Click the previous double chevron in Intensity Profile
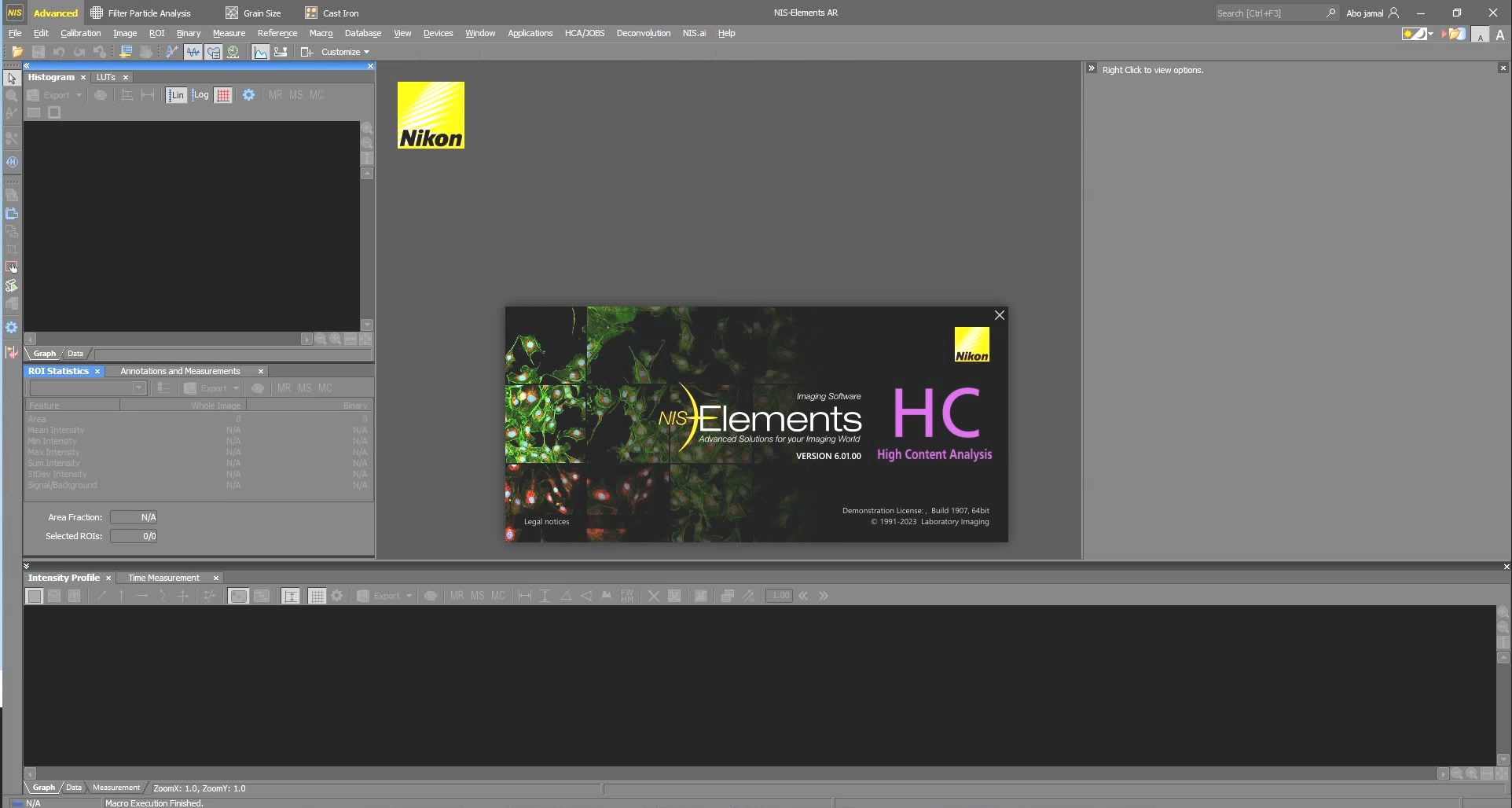The height and width of the screenshot is (808, 1512). 803,596
